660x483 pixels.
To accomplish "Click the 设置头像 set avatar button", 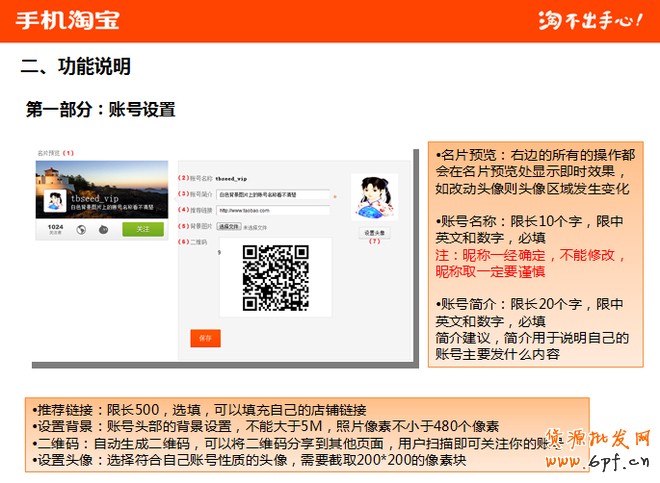I will click(374, 232).
